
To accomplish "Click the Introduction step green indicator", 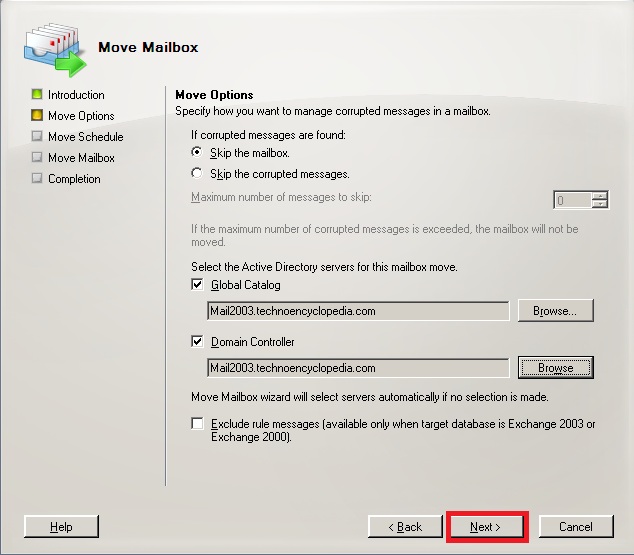I will [37, 94].
